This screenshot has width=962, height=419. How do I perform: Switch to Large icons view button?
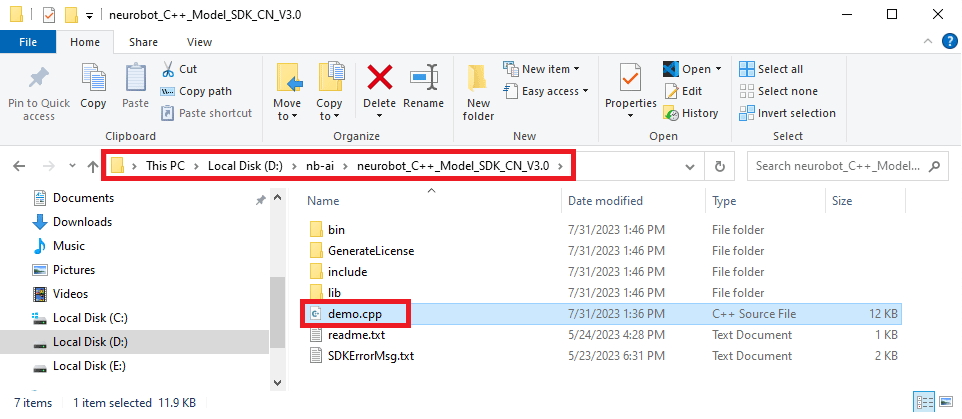(944, 403)
